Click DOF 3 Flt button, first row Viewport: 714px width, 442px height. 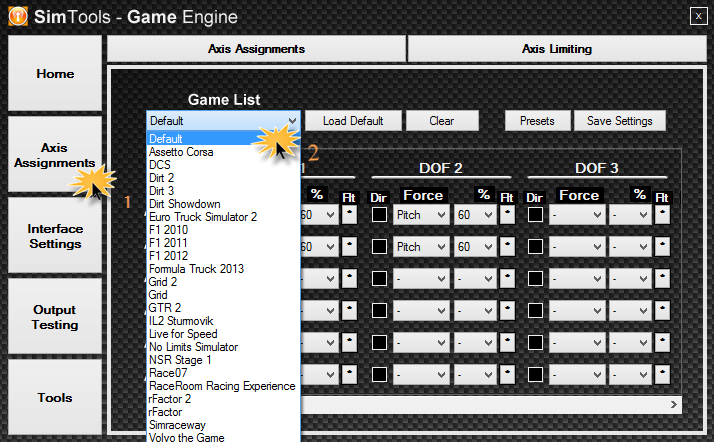click(662, 215)
